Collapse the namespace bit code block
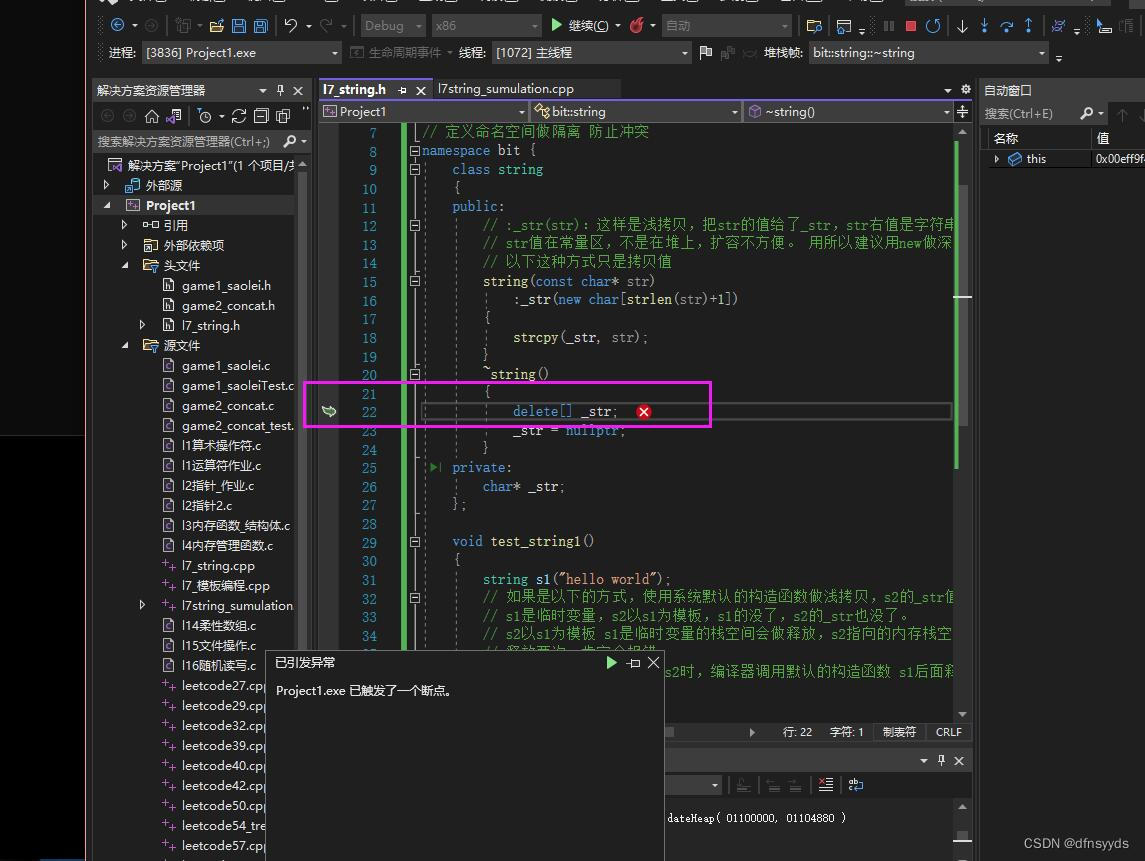The height and width of the screenshot is (861, 1145). [415, 151]
